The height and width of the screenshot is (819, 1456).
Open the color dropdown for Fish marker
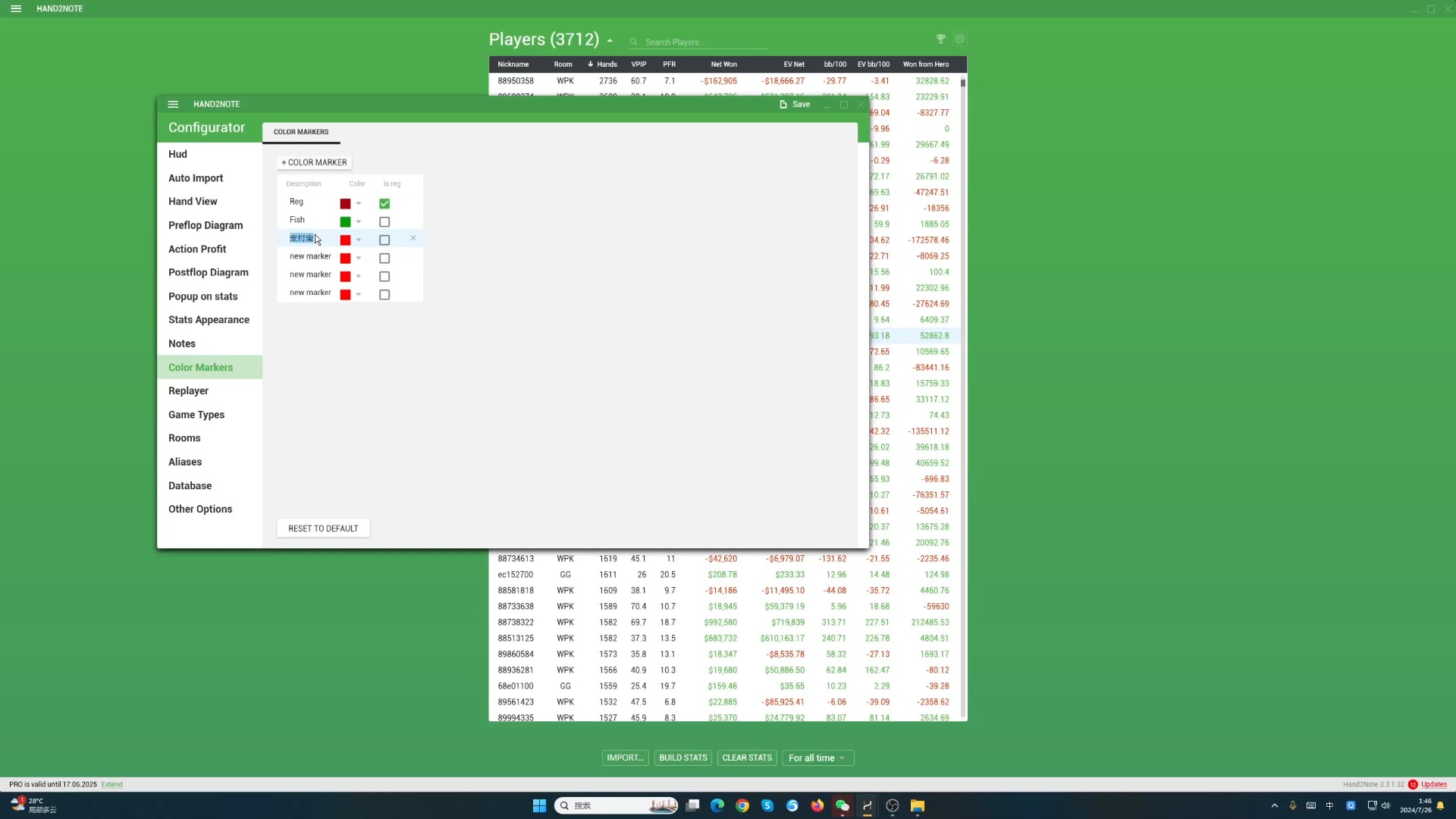tap(359, 222)
